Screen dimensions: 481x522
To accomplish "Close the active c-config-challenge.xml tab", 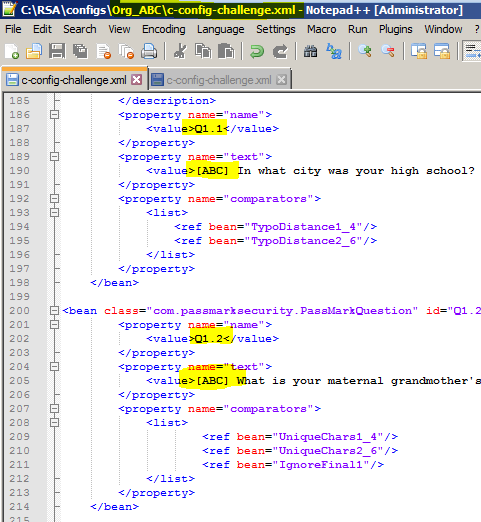I will (x=136, y=80).
